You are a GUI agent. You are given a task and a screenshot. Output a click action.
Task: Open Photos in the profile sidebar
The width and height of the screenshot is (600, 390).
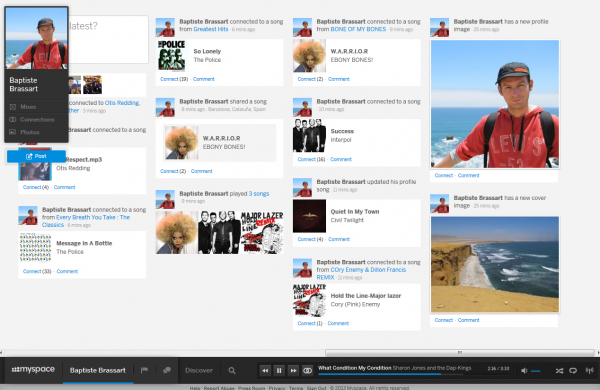click(x=36, y=132)
